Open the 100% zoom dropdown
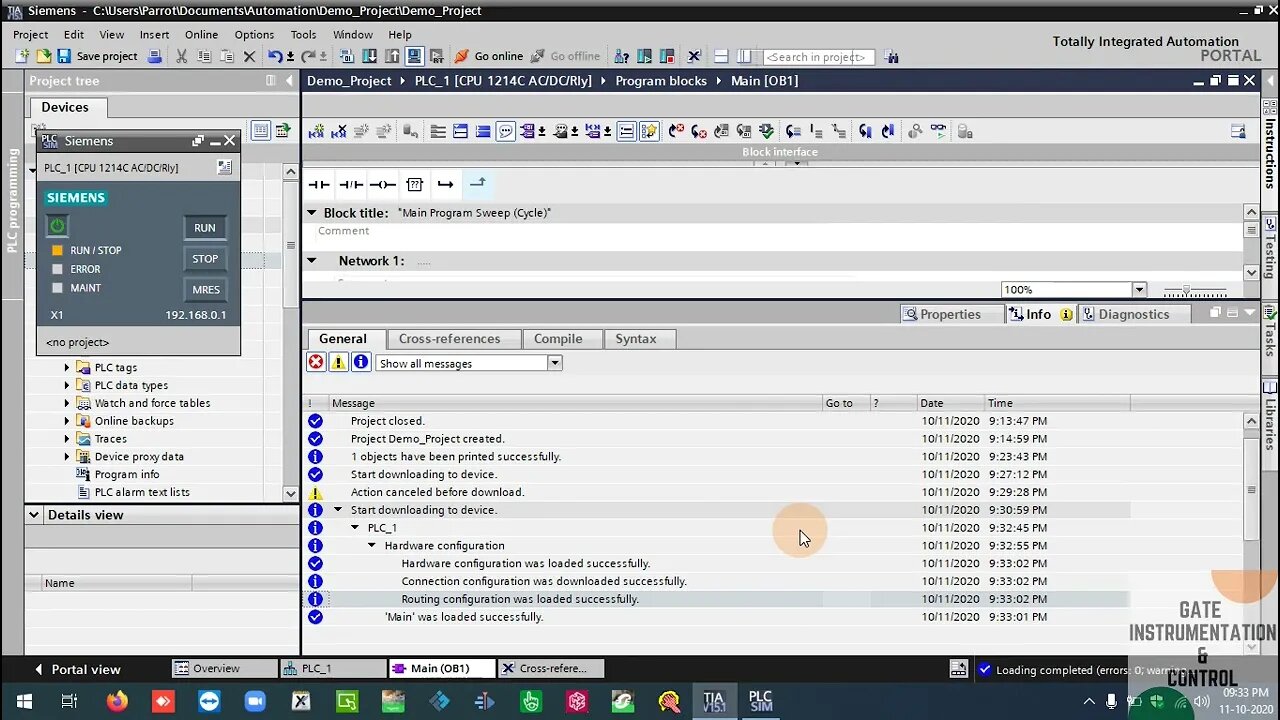Image resolution: width=1280 pixels, height=720 pixels. point(1139,289)
